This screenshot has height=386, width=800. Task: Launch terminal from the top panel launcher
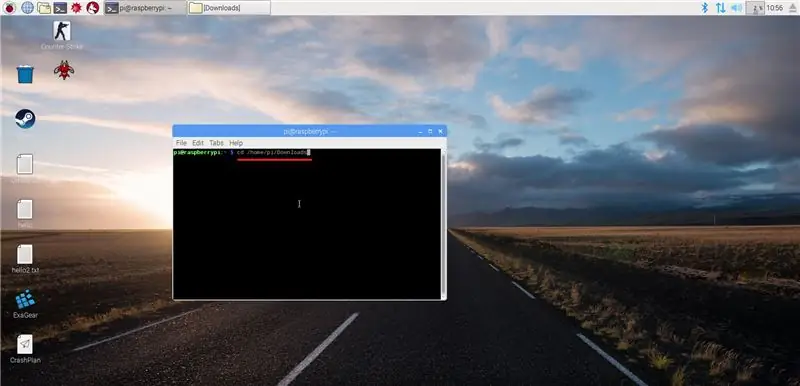pos(60,8)
